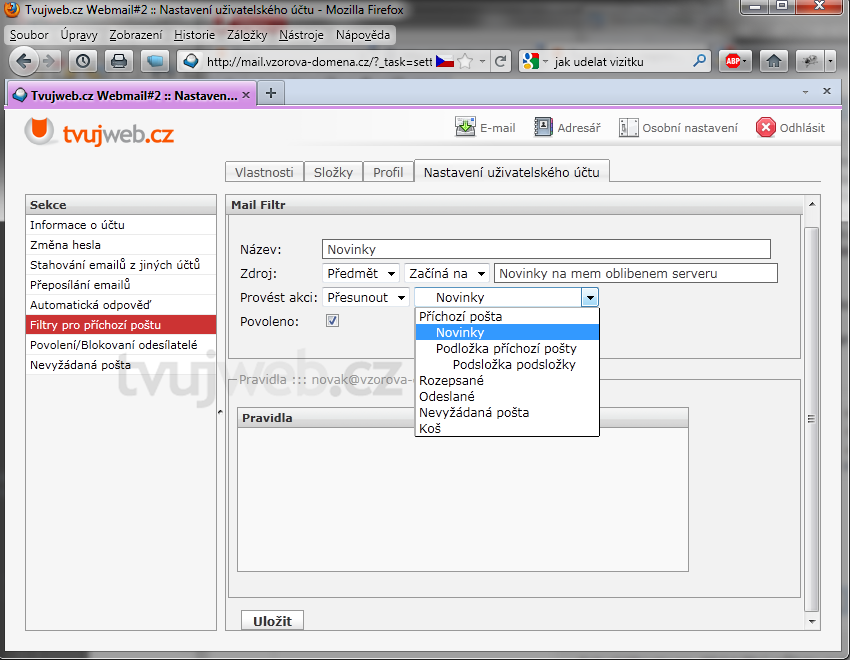Click the print icon in toolbar
This screenshot has height=660, width=850.
pyautogui.click(x=118, y=61)
